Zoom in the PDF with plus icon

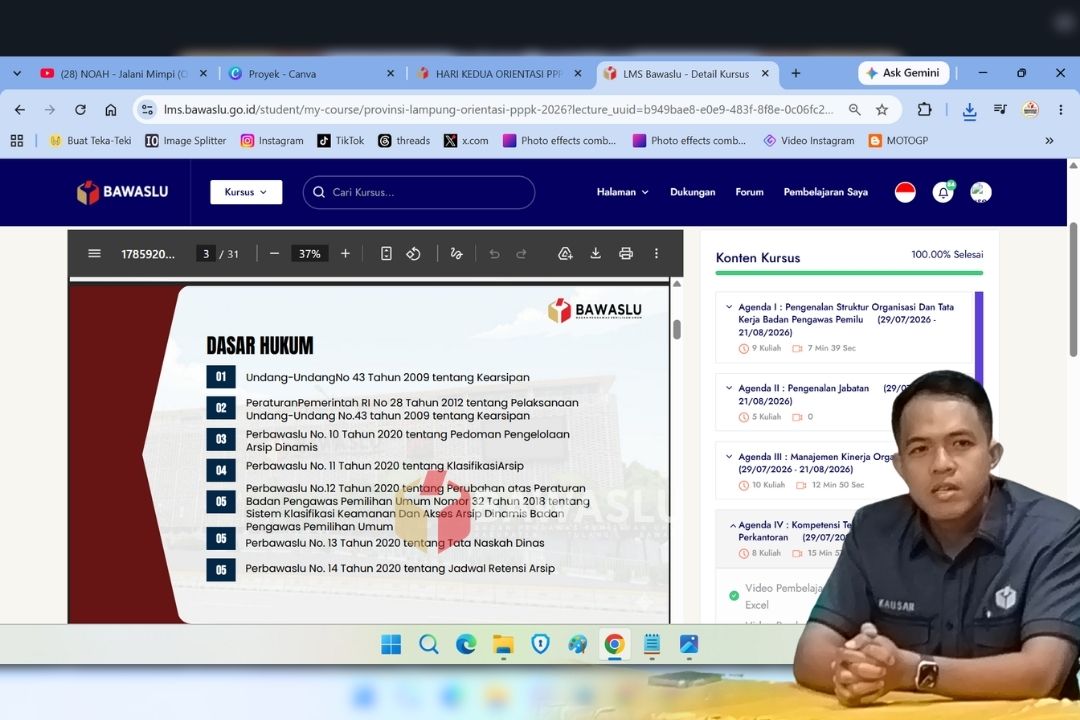click(x=345, y=254)
